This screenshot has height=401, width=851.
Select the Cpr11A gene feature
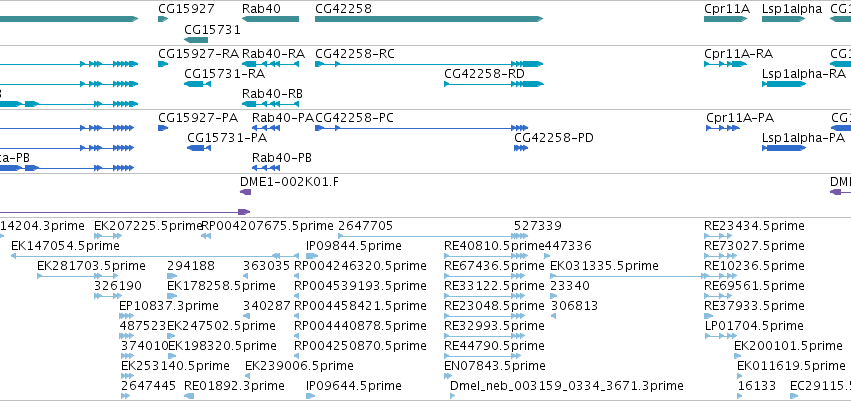coord(726,19)
